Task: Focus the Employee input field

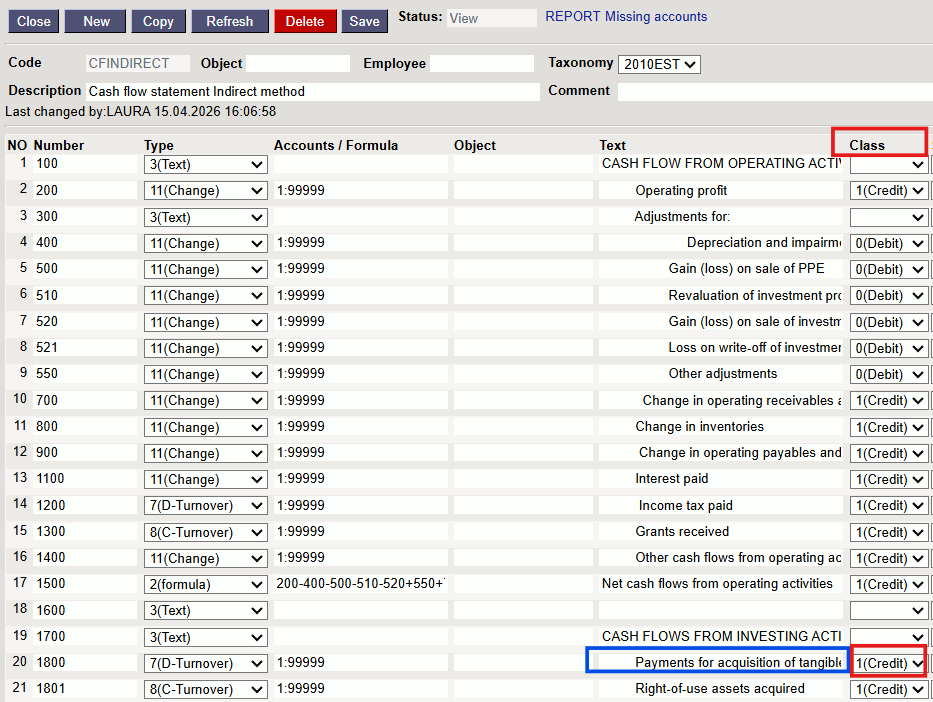Action: coord(482,64)
